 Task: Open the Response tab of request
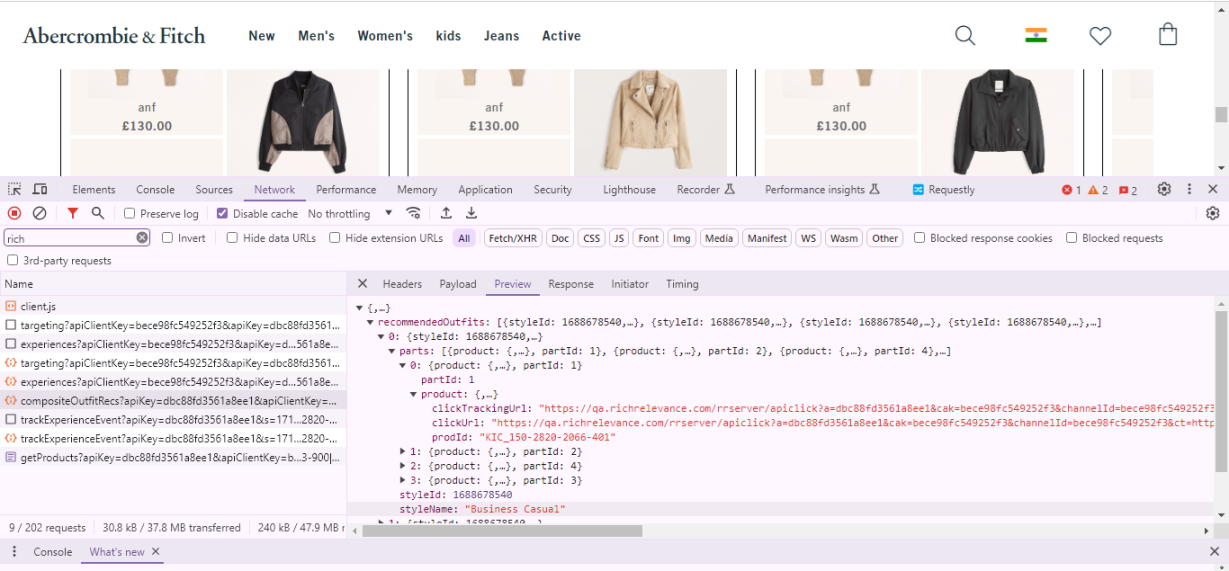[571, 284]
